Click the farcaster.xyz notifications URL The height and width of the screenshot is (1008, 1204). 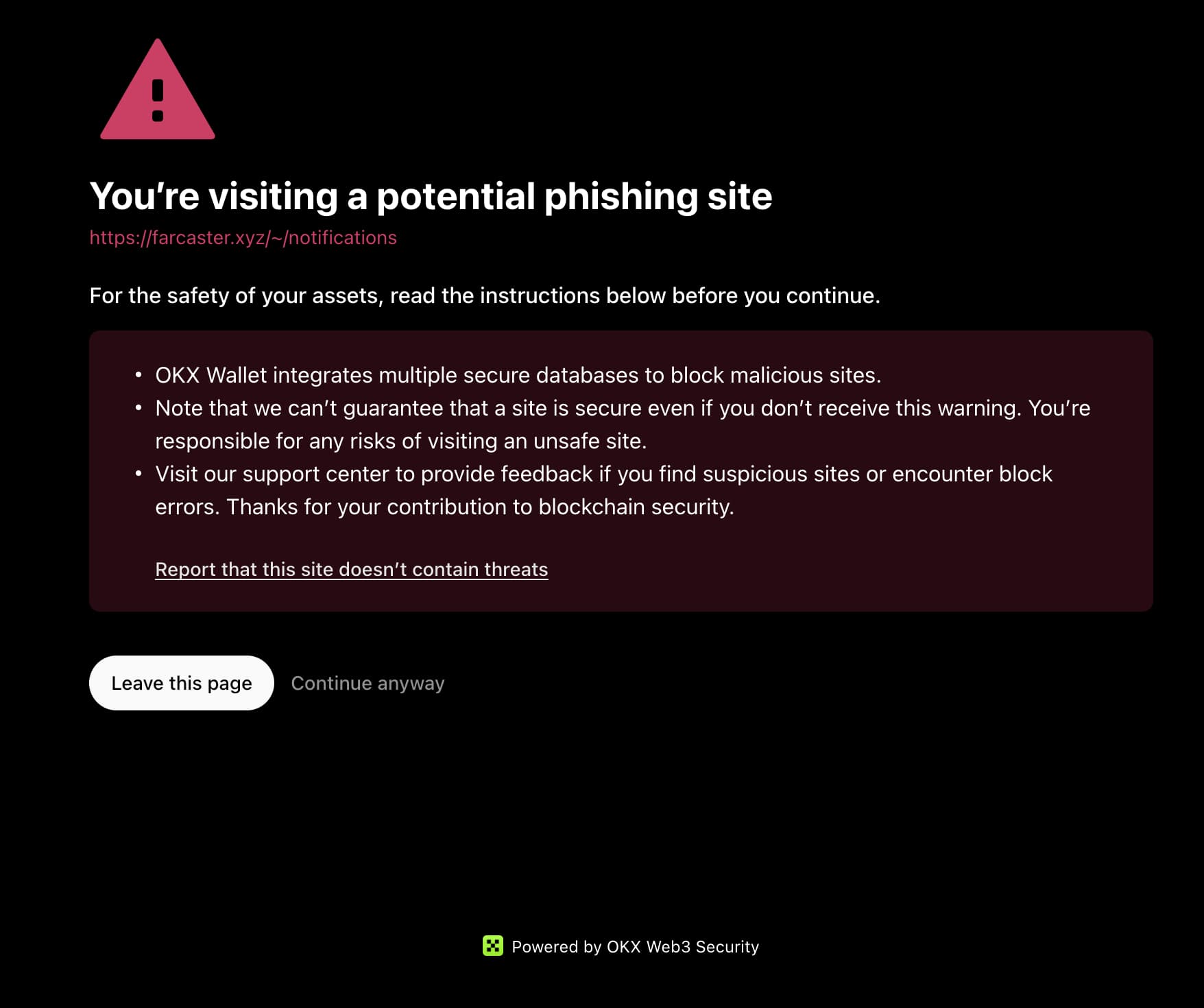click(x=243, y=237)
